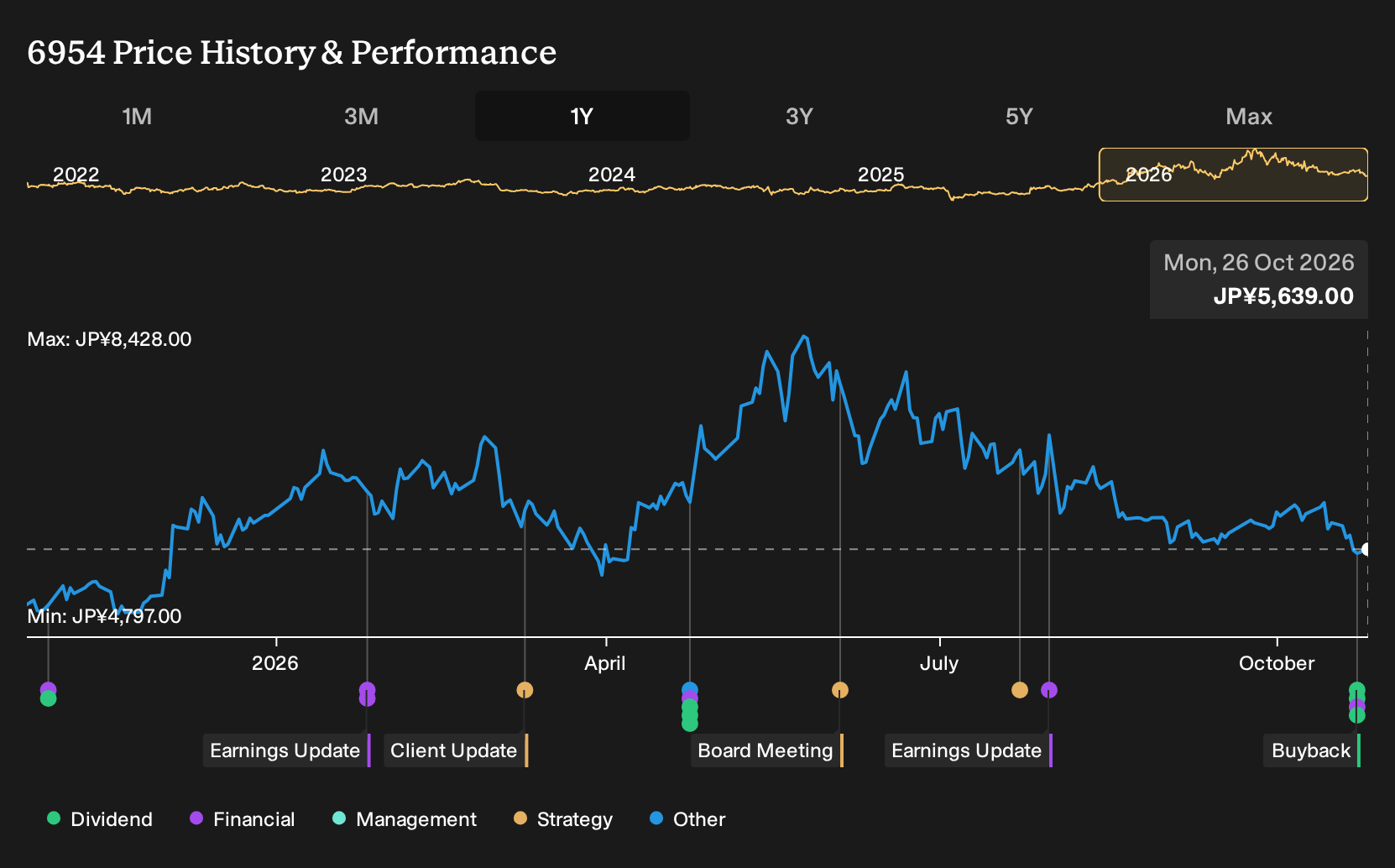This screenshot has width=1395, height=868.
Task: Click the Earnings Update label near 2026
Action: 285,750
